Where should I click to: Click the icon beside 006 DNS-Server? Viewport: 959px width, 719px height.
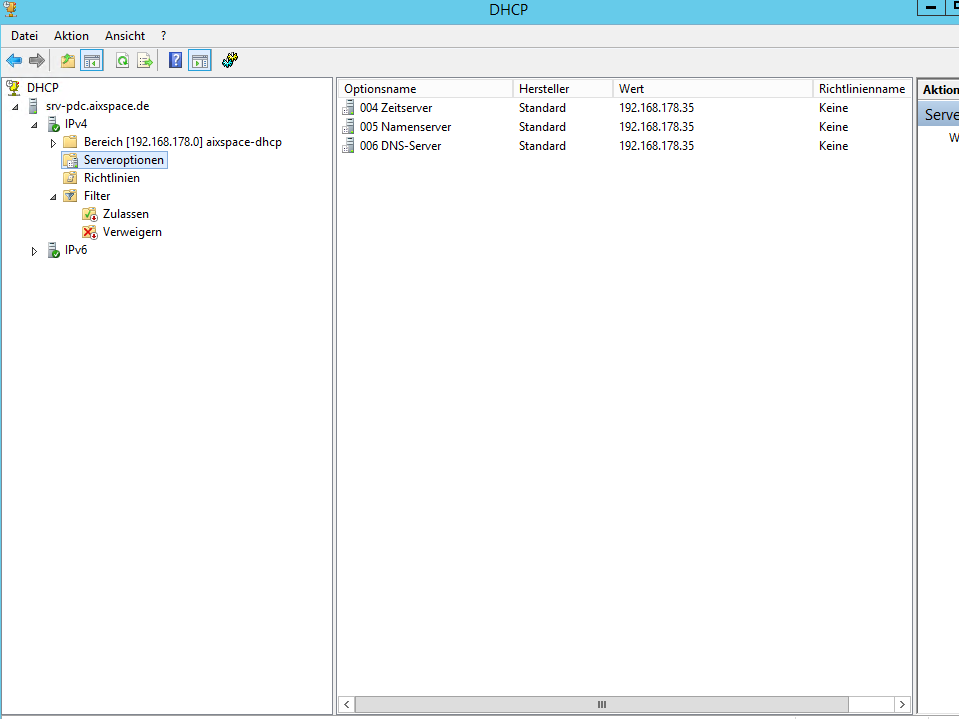(x=348, y=146)
